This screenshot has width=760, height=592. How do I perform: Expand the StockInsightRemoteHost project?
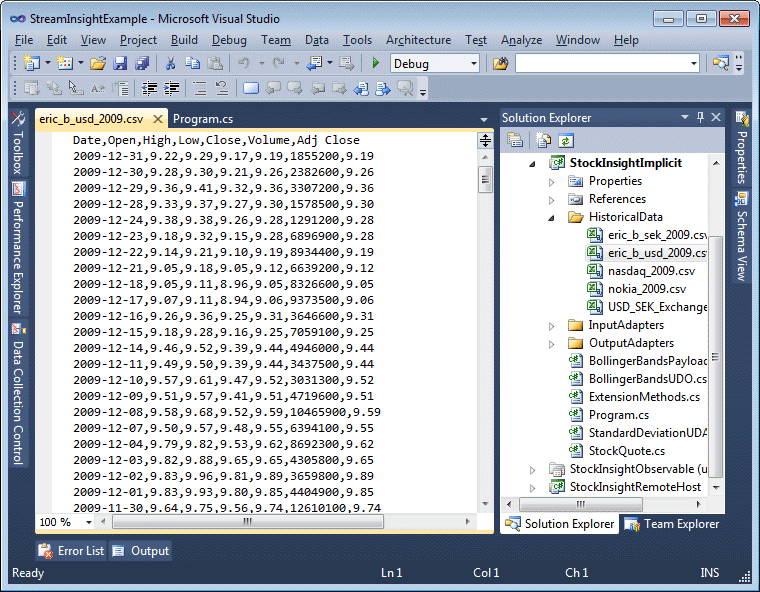coord(533,488)
